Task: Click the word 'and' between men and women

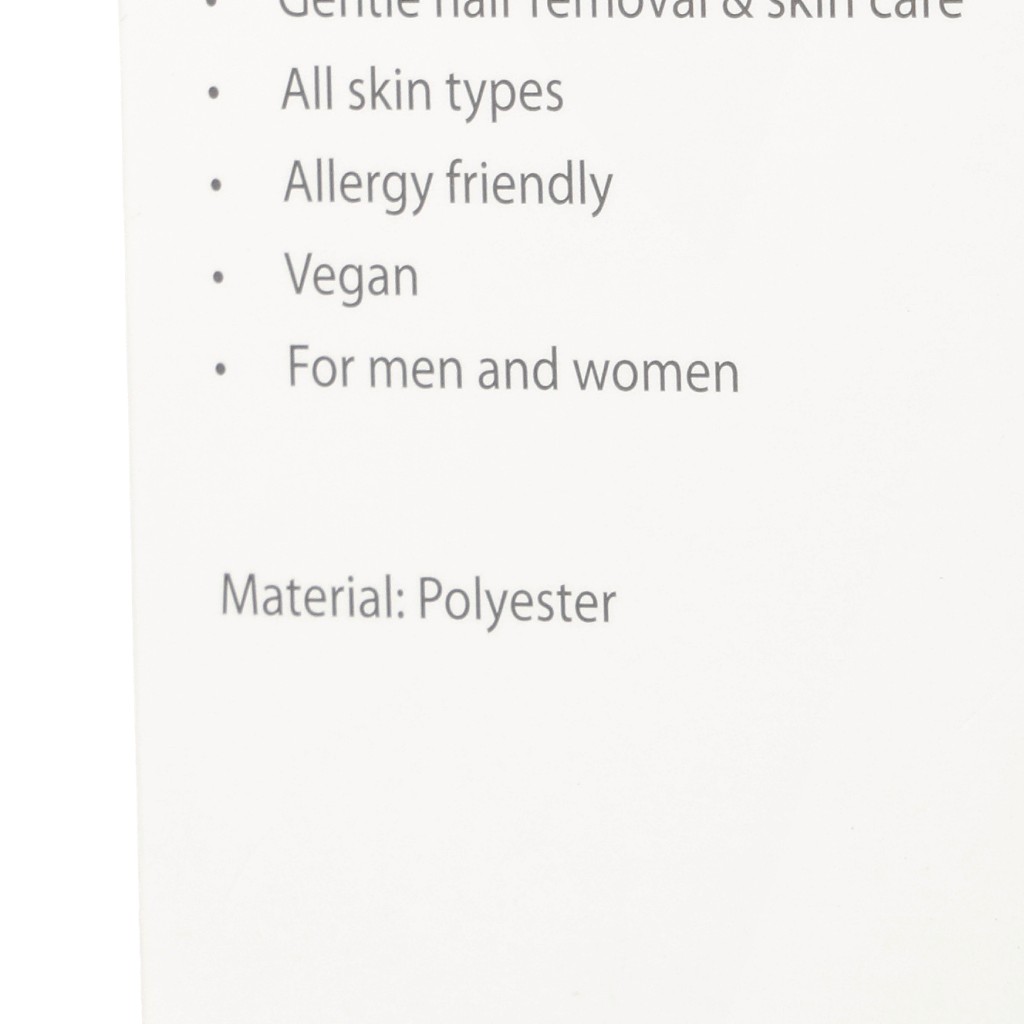Action: click(x=518, y=370)
